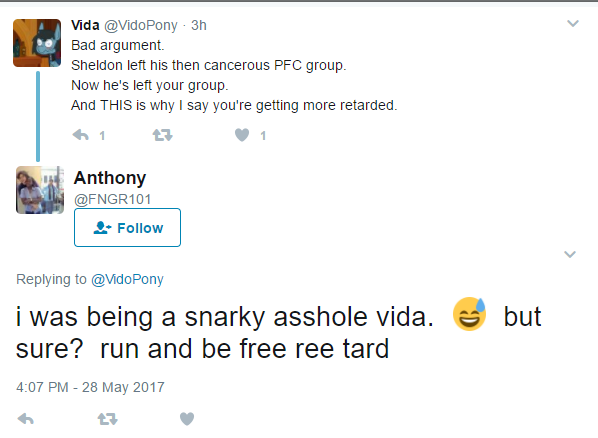Open the 3h timestamp on Vida's tweet
This screenshot has width=598, height=438.
[x=199, y=25]
